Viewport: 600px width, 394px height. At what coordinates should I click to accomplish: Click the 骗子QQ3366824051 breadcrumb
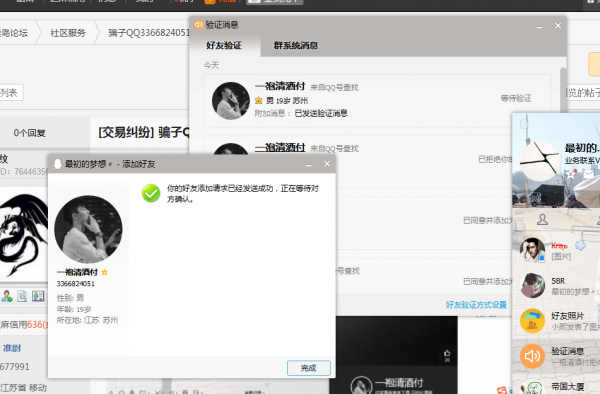tap(149, 33)
